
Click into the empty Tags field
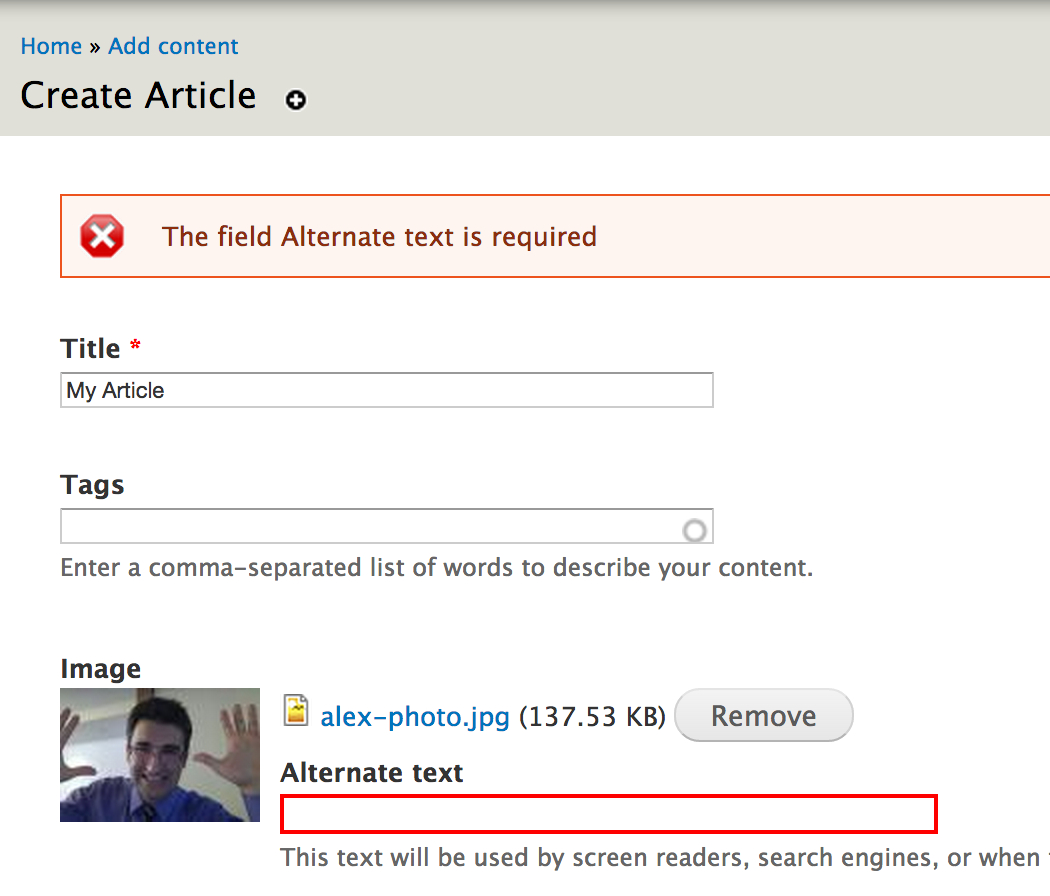pos(386,526)
